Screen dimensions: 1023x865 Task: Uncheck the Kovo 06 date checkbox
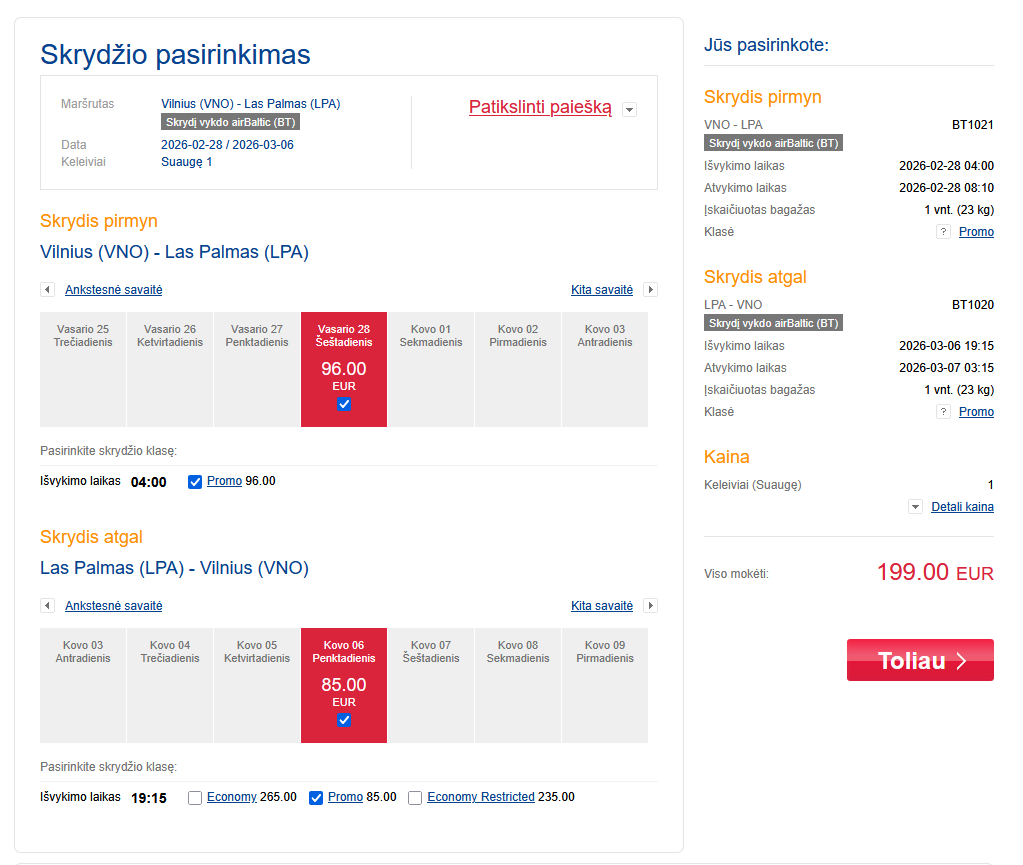click(344, 720)
